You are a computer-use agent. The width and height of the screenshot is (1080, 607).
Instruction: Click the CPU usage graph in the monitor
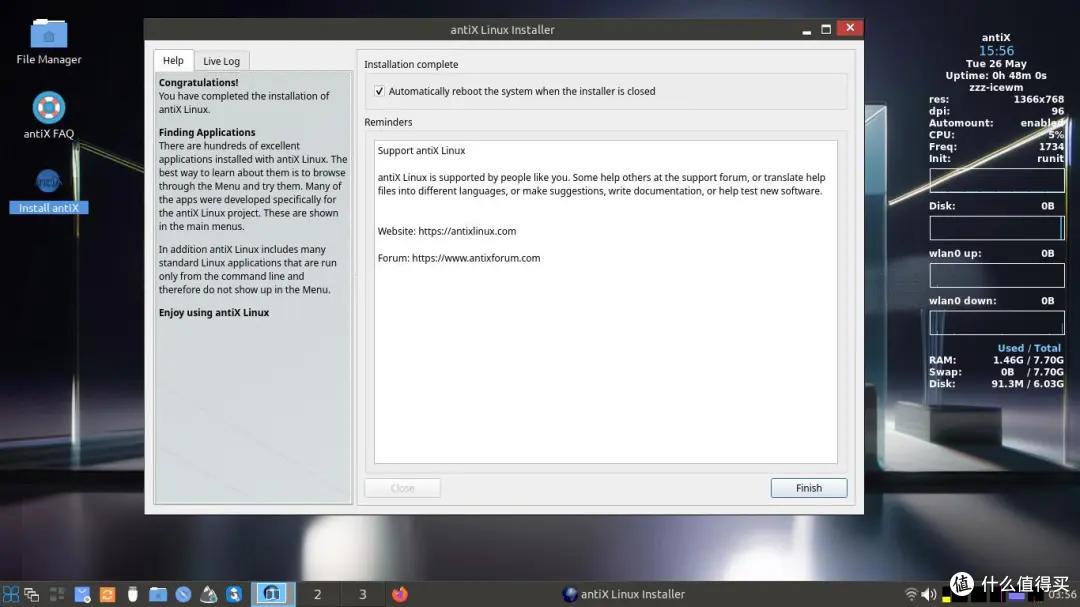click(x=997, y=181)
